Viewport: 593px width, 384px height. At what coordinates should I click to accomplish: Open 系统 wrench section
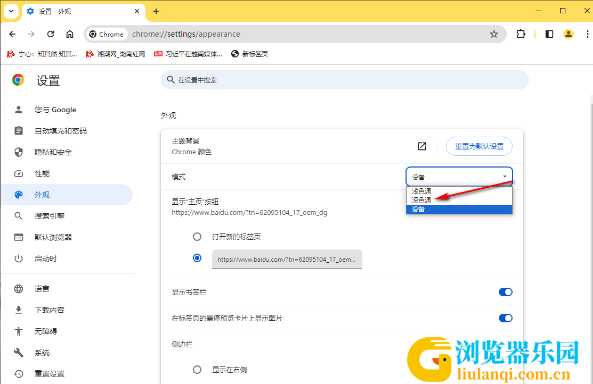pyautogui.click(x=67, y=353)
